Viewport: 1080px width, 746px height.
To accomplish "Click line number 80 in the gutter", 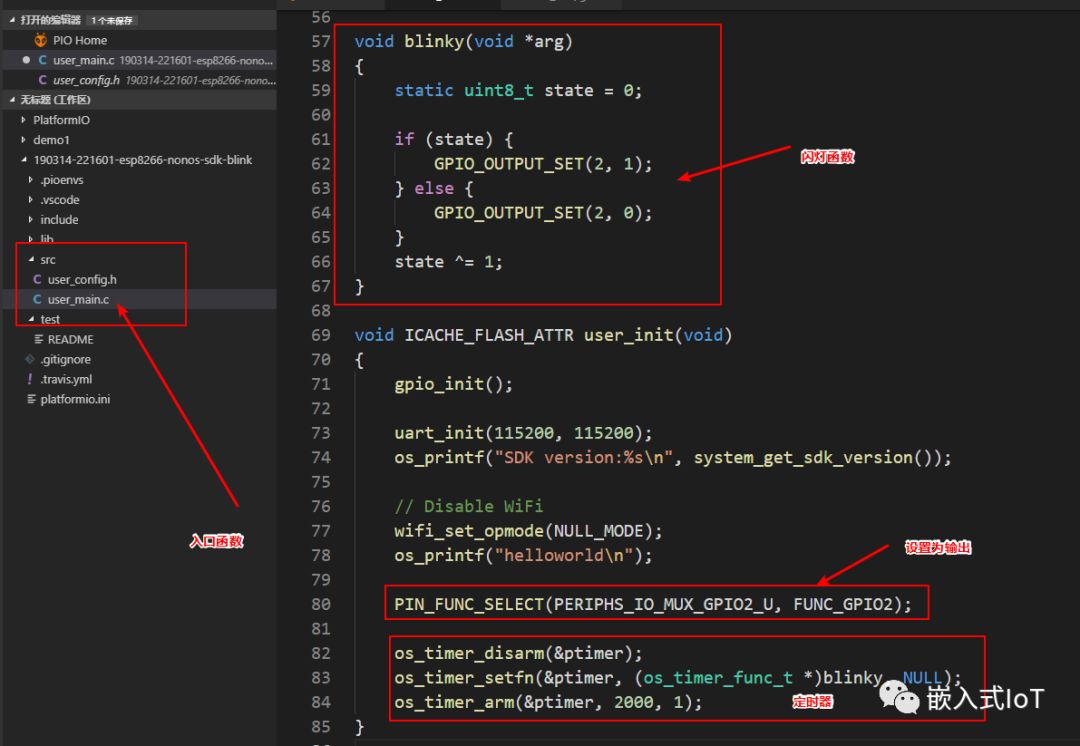I will coord(320,604).
